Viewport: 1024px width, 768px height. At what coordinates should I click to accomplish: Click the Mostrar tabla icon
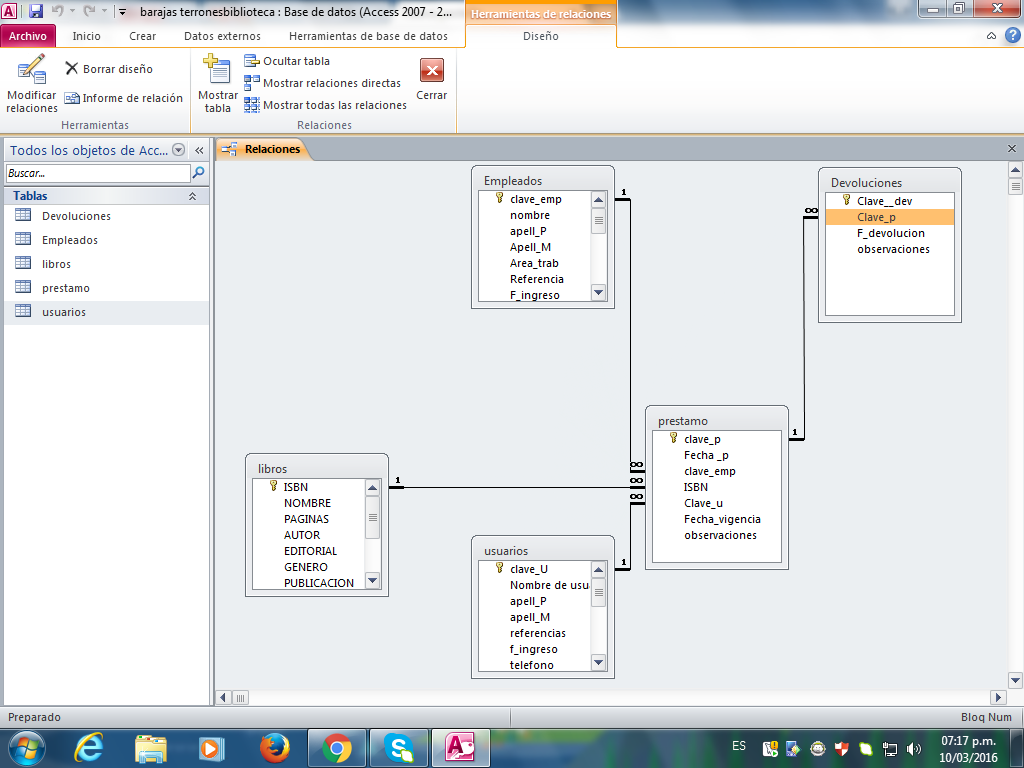point(217,72)
